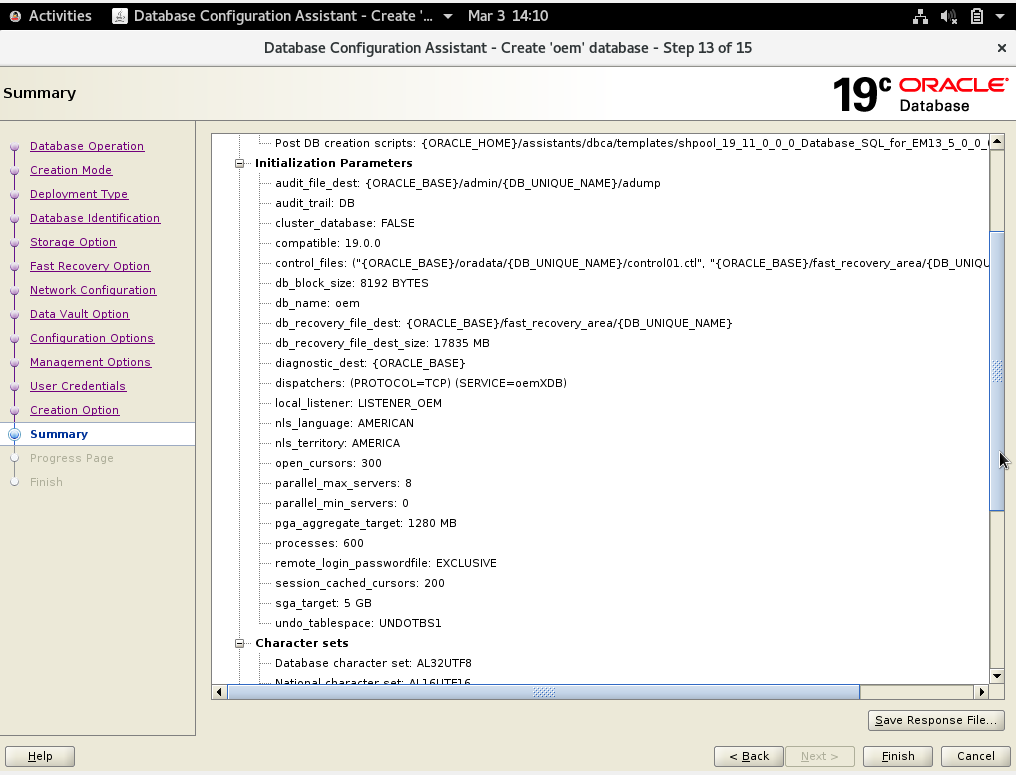Click the horizontal scrollbar thumb
The height and width of the screenshot is (775, 1016).
(544, 692)
